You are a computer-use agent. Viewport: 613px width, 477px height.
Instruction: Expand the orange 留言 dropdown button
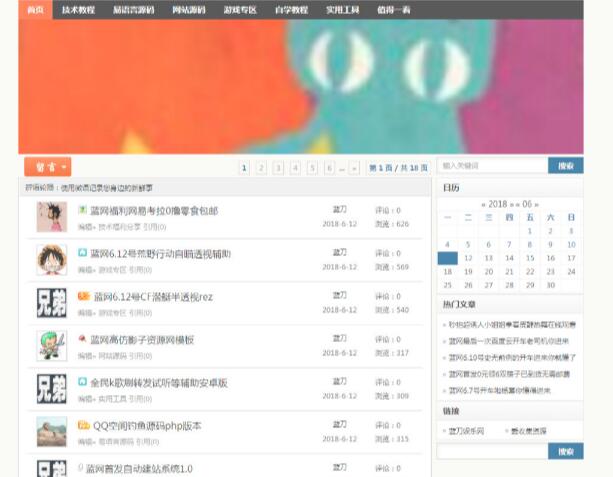(x=48, y=167)
